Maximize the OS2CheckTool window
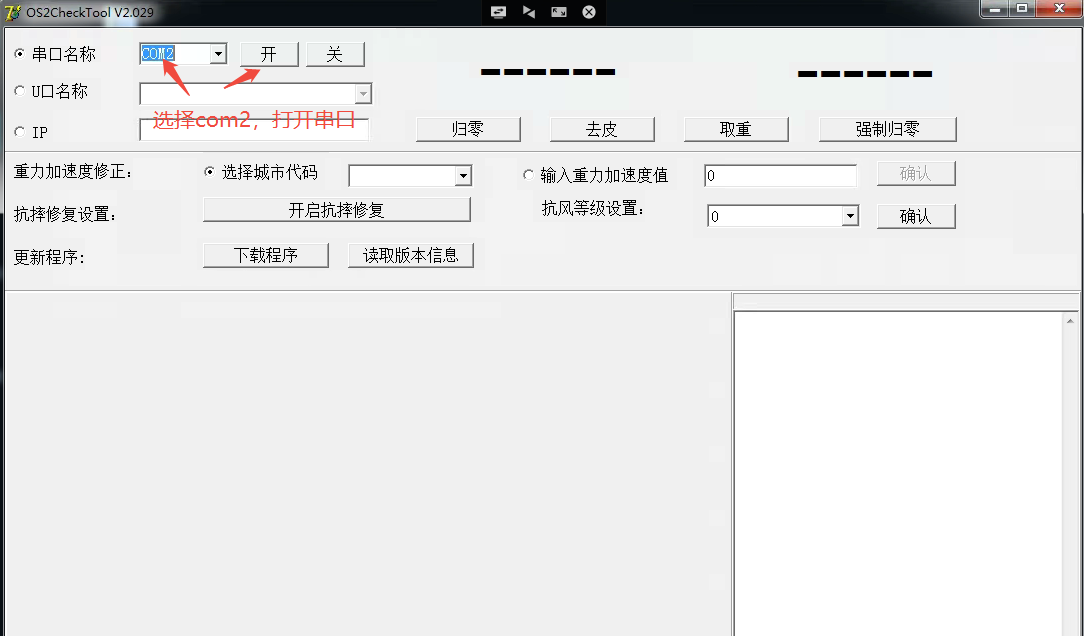Screen dimensions: 1084x636 [1022, 9]
